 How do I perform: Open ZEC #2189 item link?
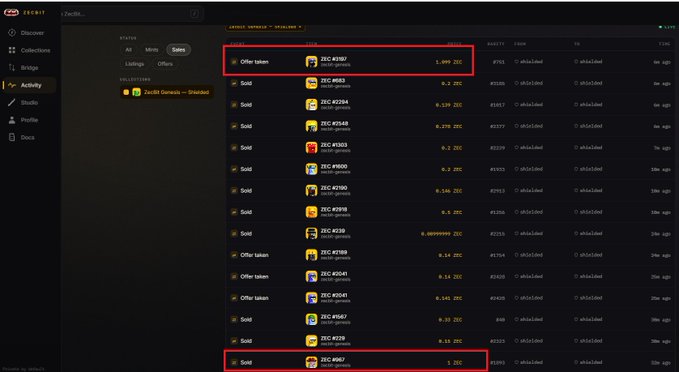333,252
